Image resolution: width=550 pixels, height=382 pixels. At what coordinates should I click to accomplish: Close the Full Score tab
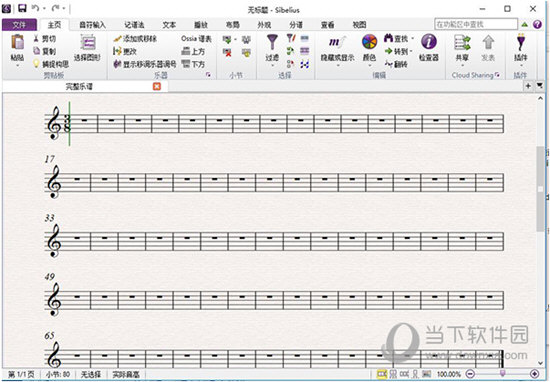tap(157, 86)
